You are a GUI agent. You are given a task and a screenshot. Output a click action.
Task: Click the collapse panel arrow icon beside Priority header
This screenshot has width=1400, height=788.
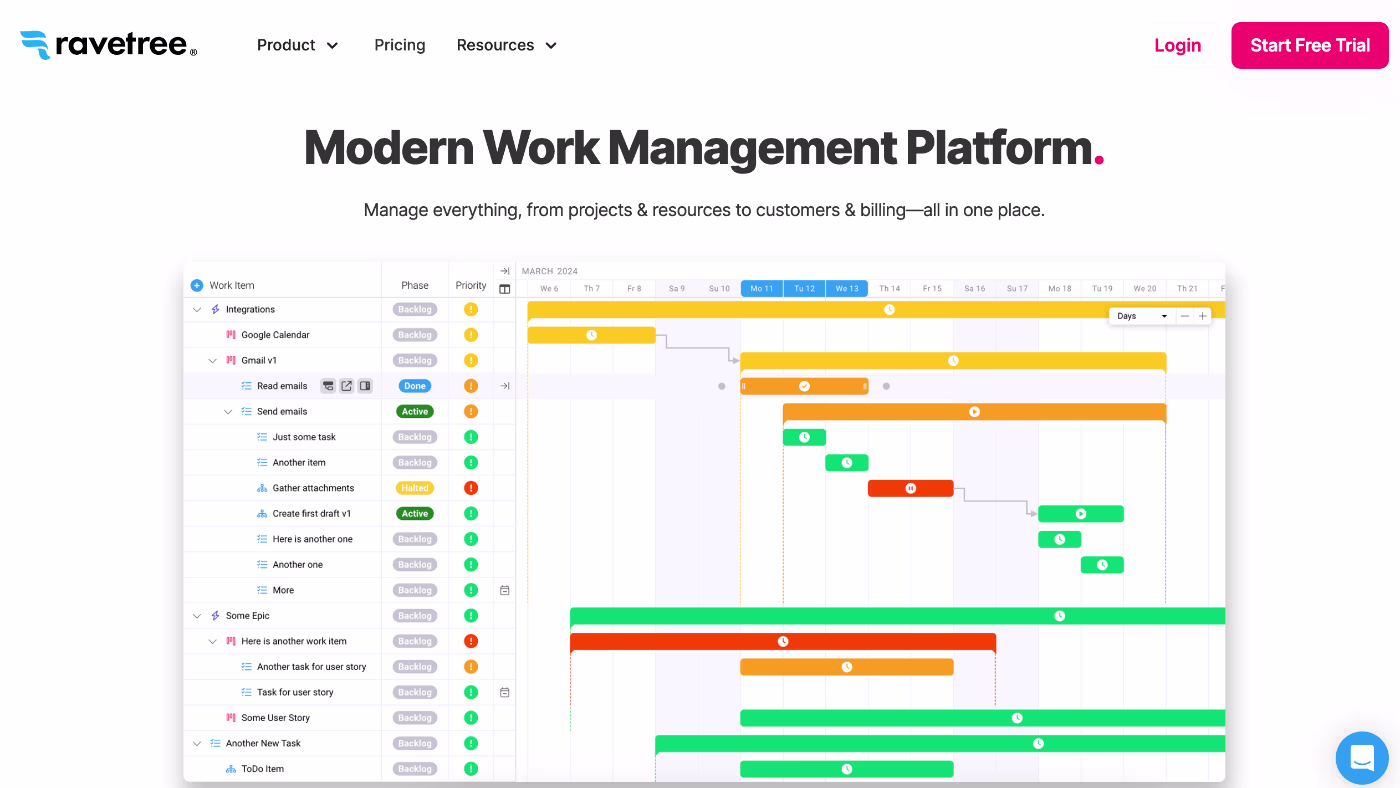(505, 271)
